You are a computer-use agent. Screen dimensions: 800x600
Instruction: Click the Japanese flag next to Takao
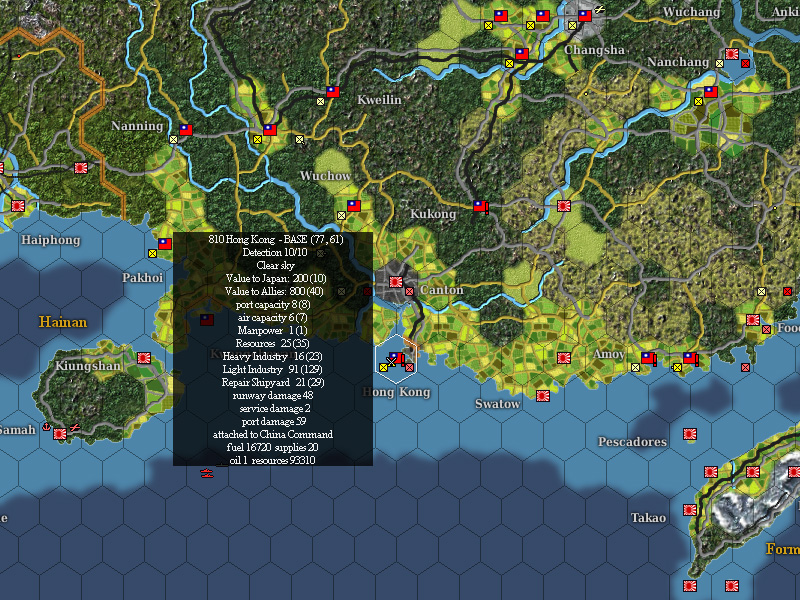point(689,510)
